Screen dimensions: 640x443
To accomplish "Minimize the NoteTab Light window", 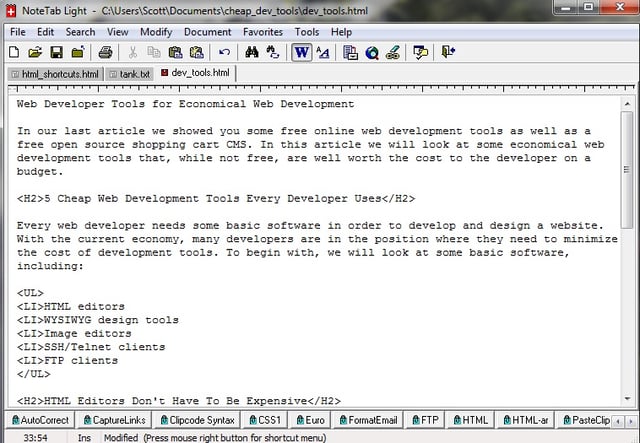I will click(566, 7).
